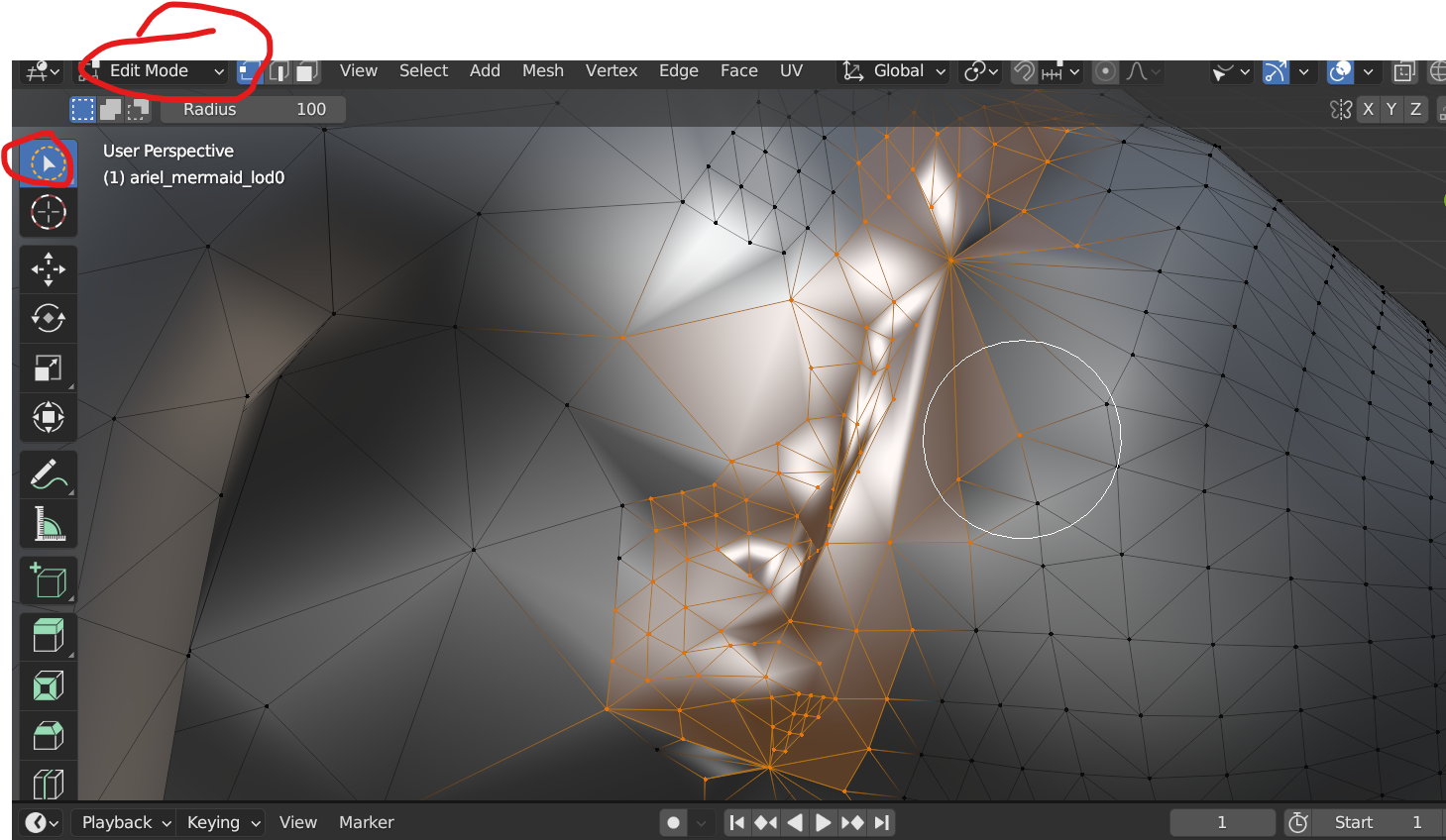Select the Add Cube tool
Viewport: 1446px width, 840px height.
tap(49, 581)
